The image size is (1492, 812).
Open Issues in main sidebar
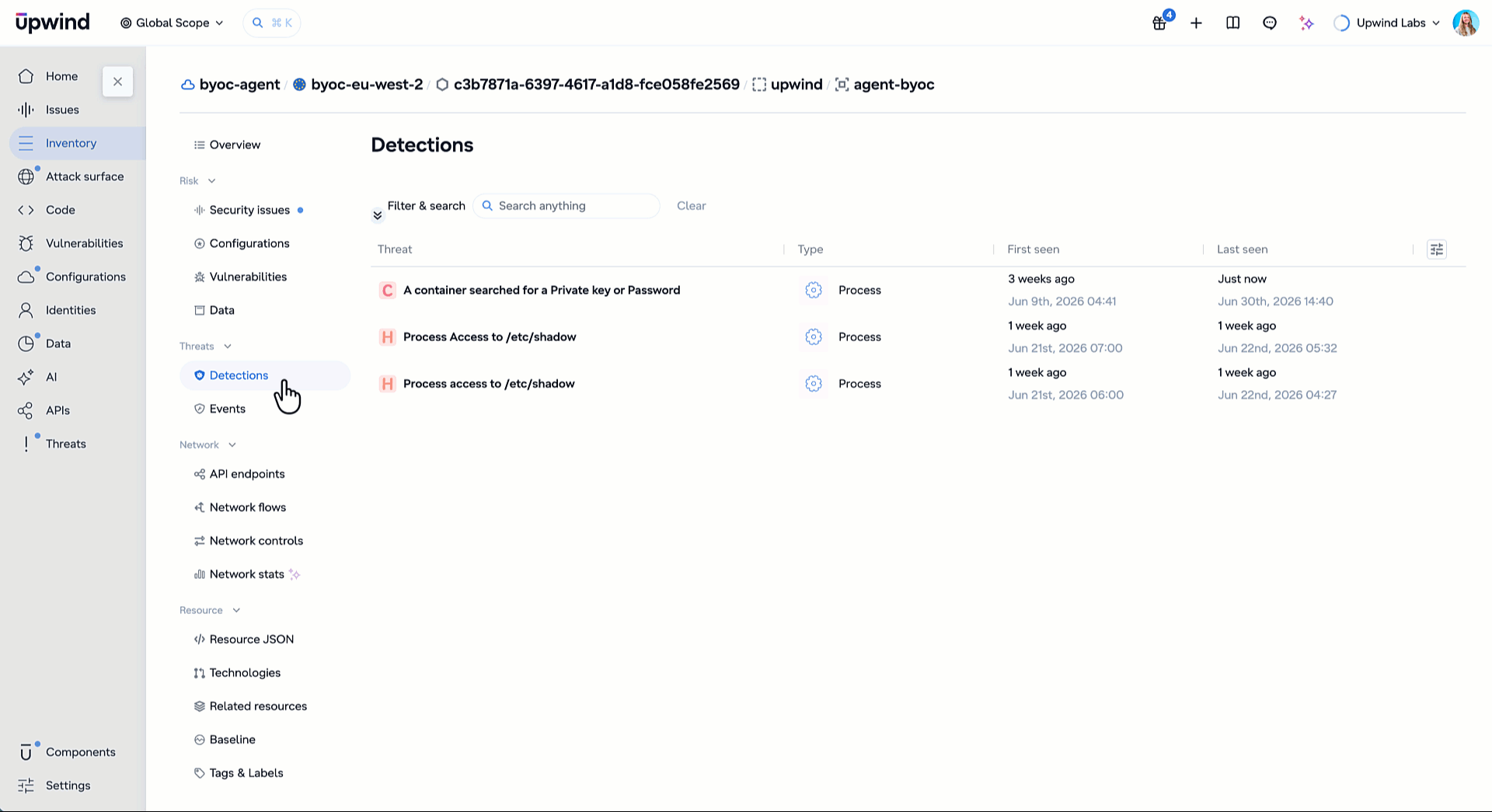(62, 110)
